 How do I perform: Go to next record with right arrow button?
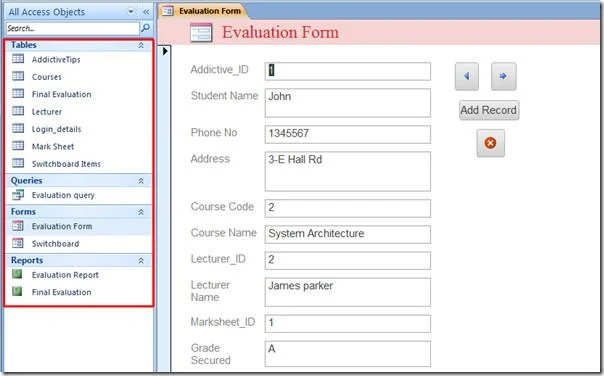(503, 76)
